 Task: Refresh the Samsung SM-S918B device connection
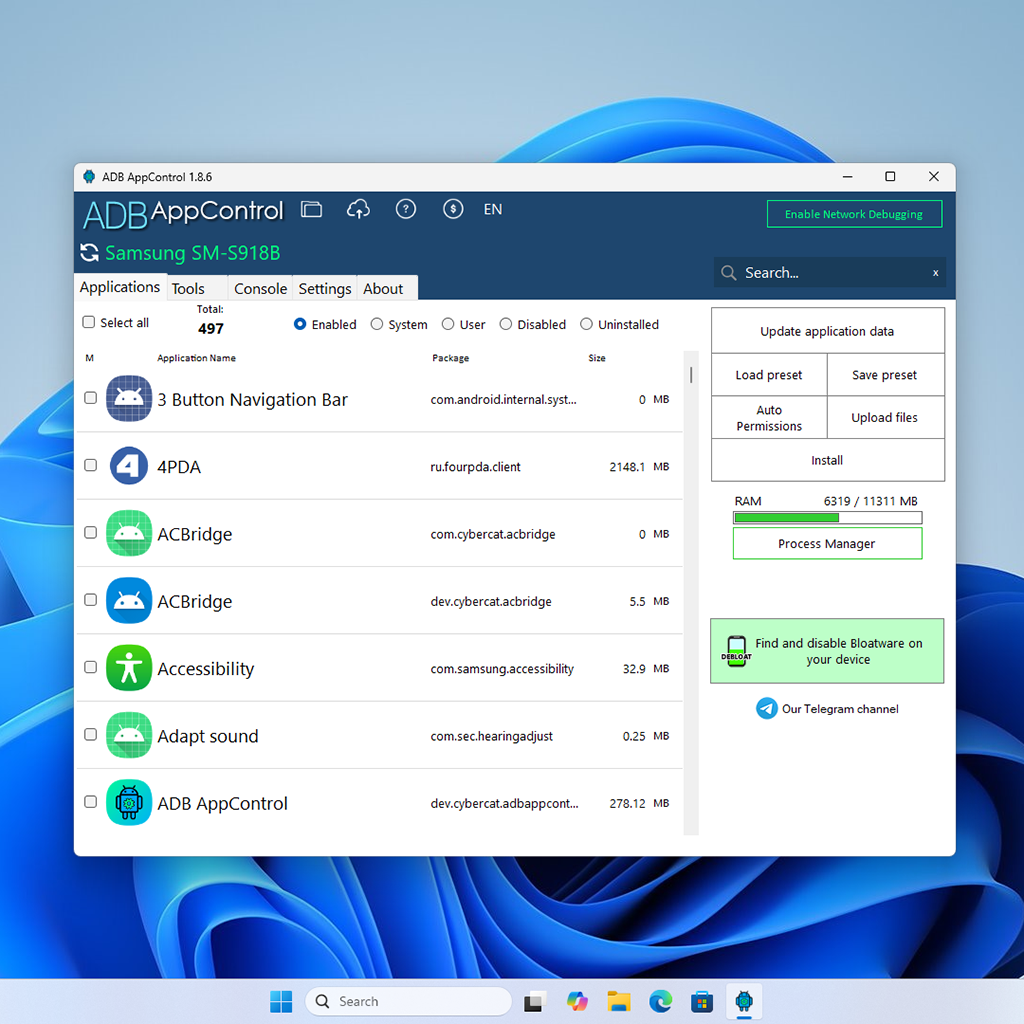point(89,253)
